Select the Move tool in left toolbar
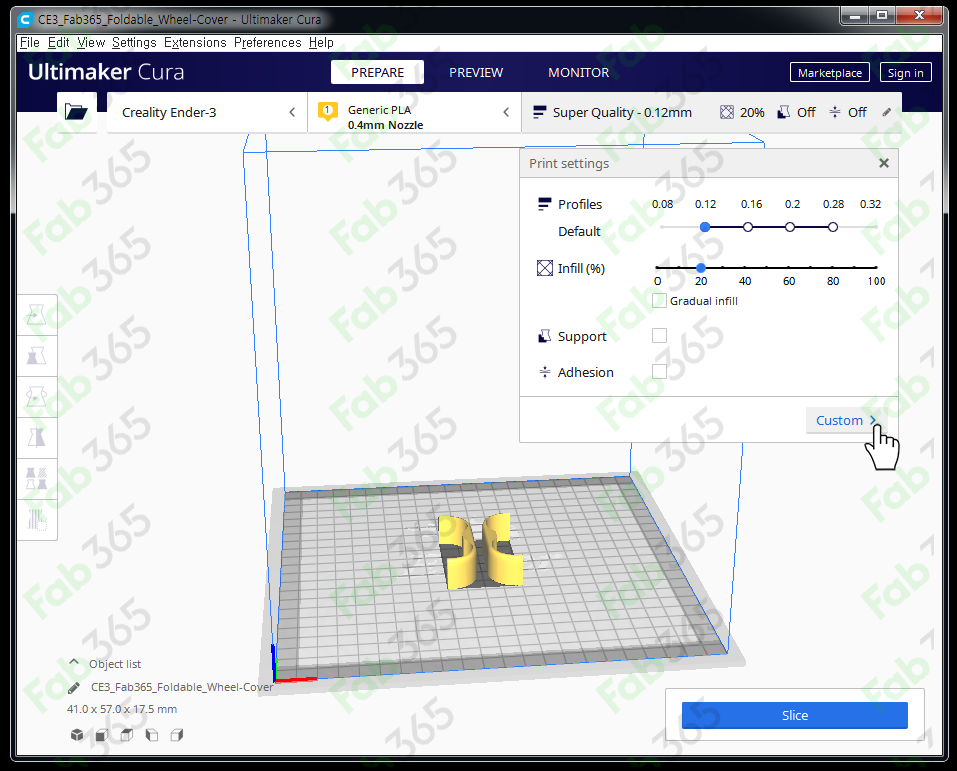The height and width of the screenshot is (771, 957). click(37, 316)
